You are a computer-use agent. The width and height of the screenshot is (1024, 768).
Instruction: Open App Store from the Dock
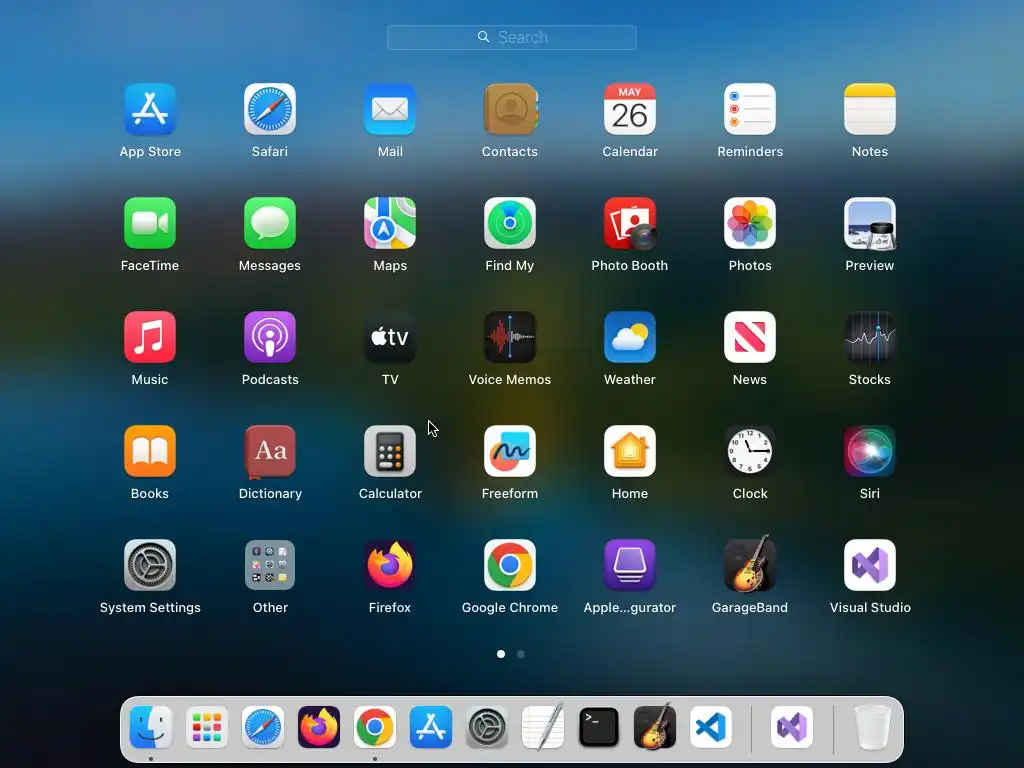431,727
